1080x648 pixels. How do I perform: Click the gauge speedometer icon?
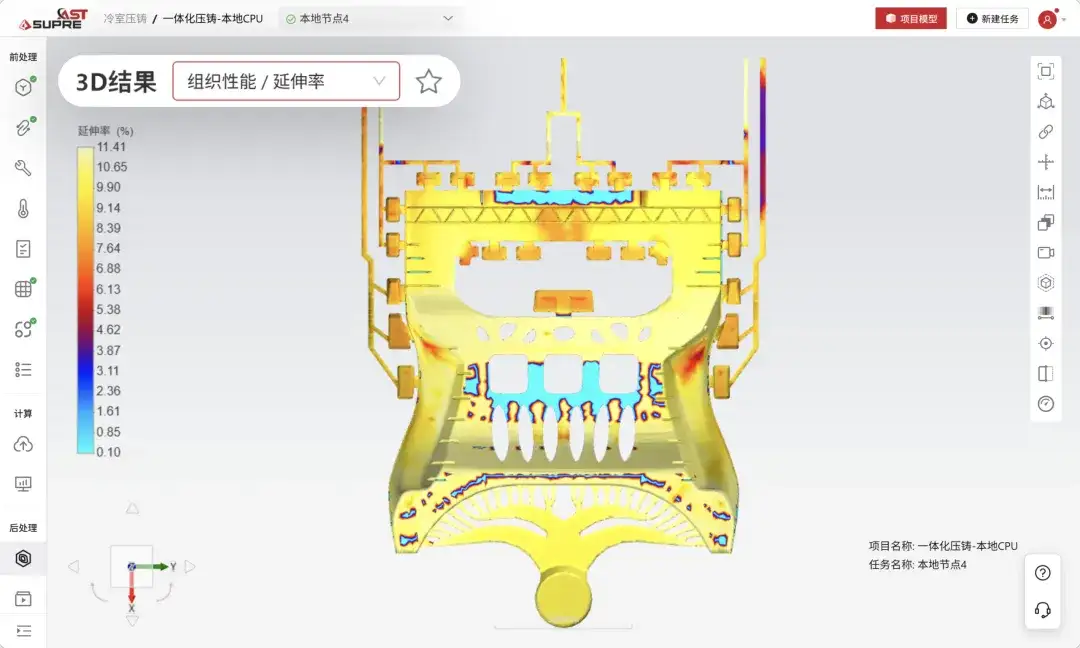pyautogui.click(x=1046, y=404)
